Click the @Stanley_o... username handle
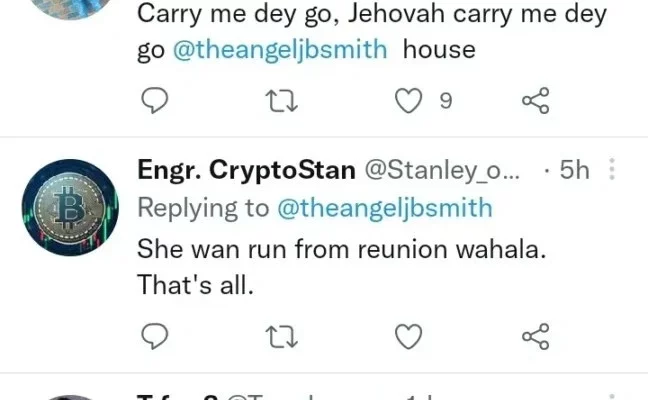Screen dimensions: 648x400 [x=440, y=171]
